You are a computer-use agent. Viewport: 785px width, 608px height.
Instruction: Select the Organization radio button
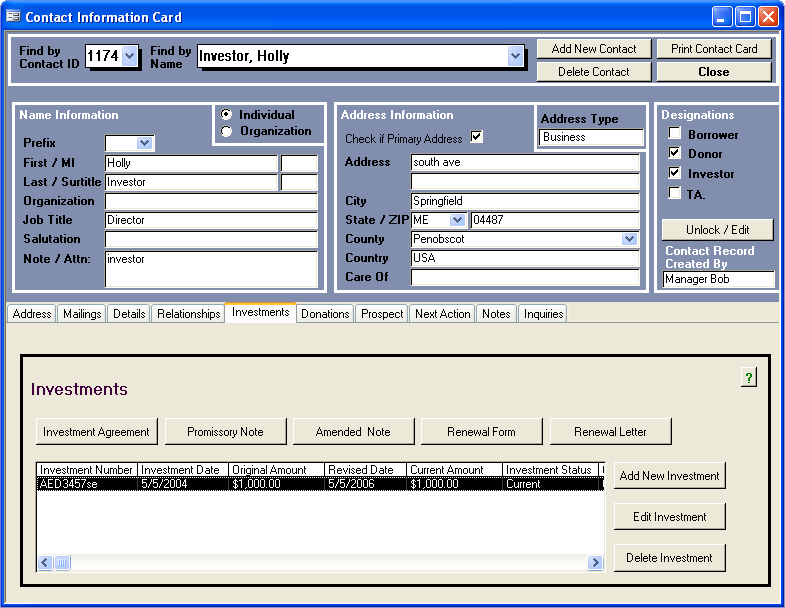[x=227, y=131]
